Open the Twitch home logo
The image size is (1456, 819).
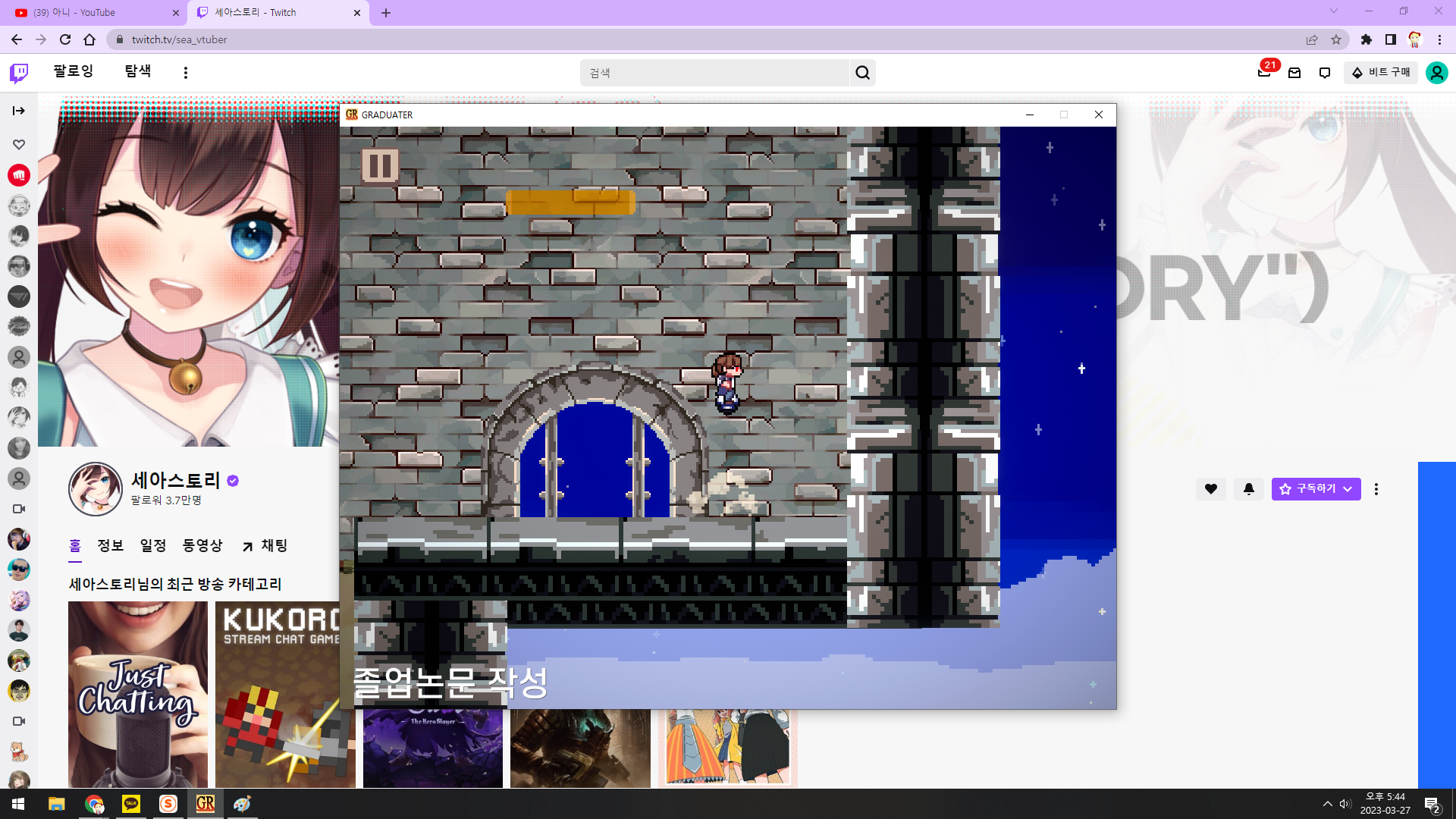point(19,73)
